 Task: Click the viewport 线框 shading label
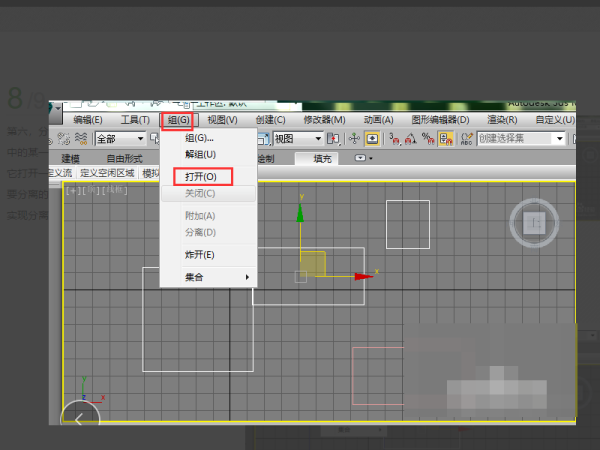(114, 189)
